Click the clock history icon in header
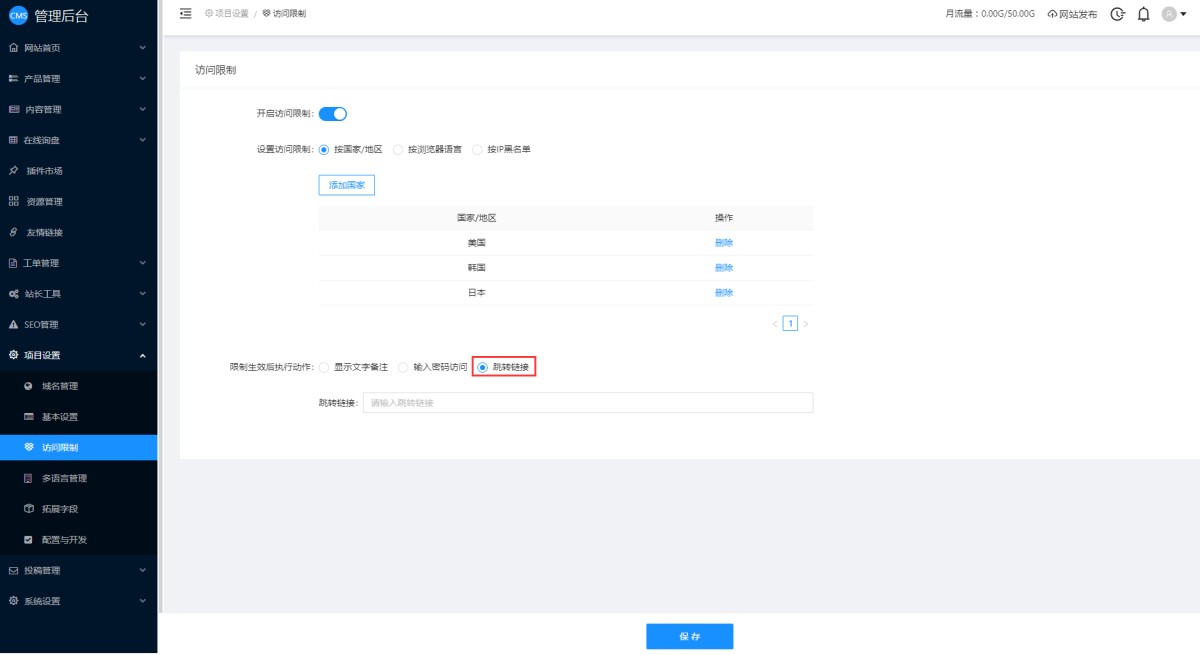 [x=1118, y=14]
